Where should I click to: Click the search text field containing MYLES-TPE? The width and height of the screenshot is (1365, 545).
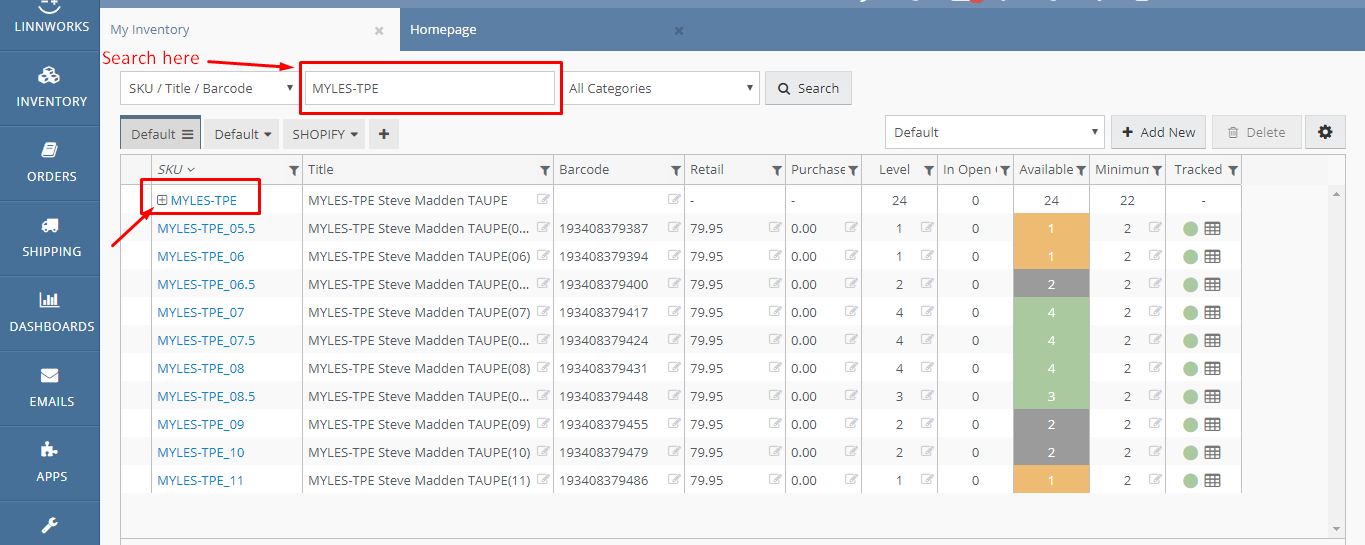pyautogui.click(x=430, y=88)
